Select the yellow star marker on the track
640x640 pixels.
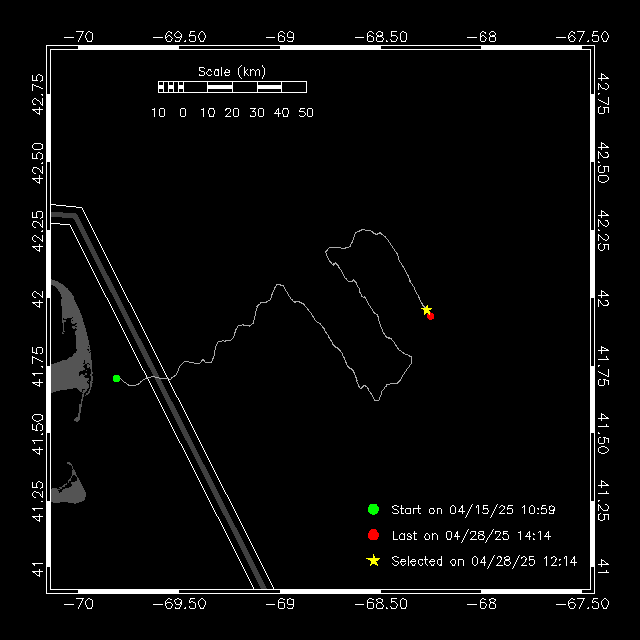tap(426, 310)
